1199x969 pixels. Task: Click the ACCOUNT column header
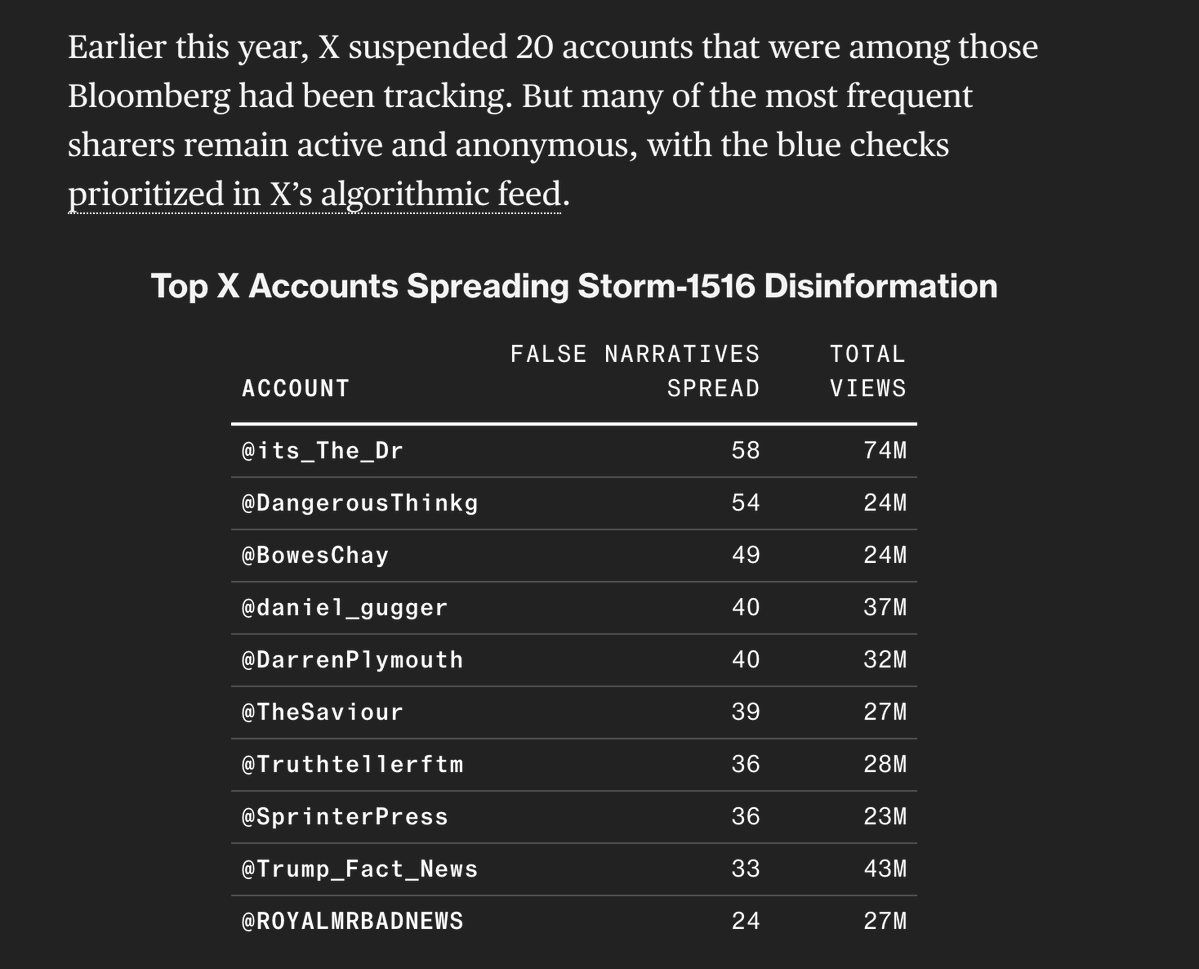295,389
